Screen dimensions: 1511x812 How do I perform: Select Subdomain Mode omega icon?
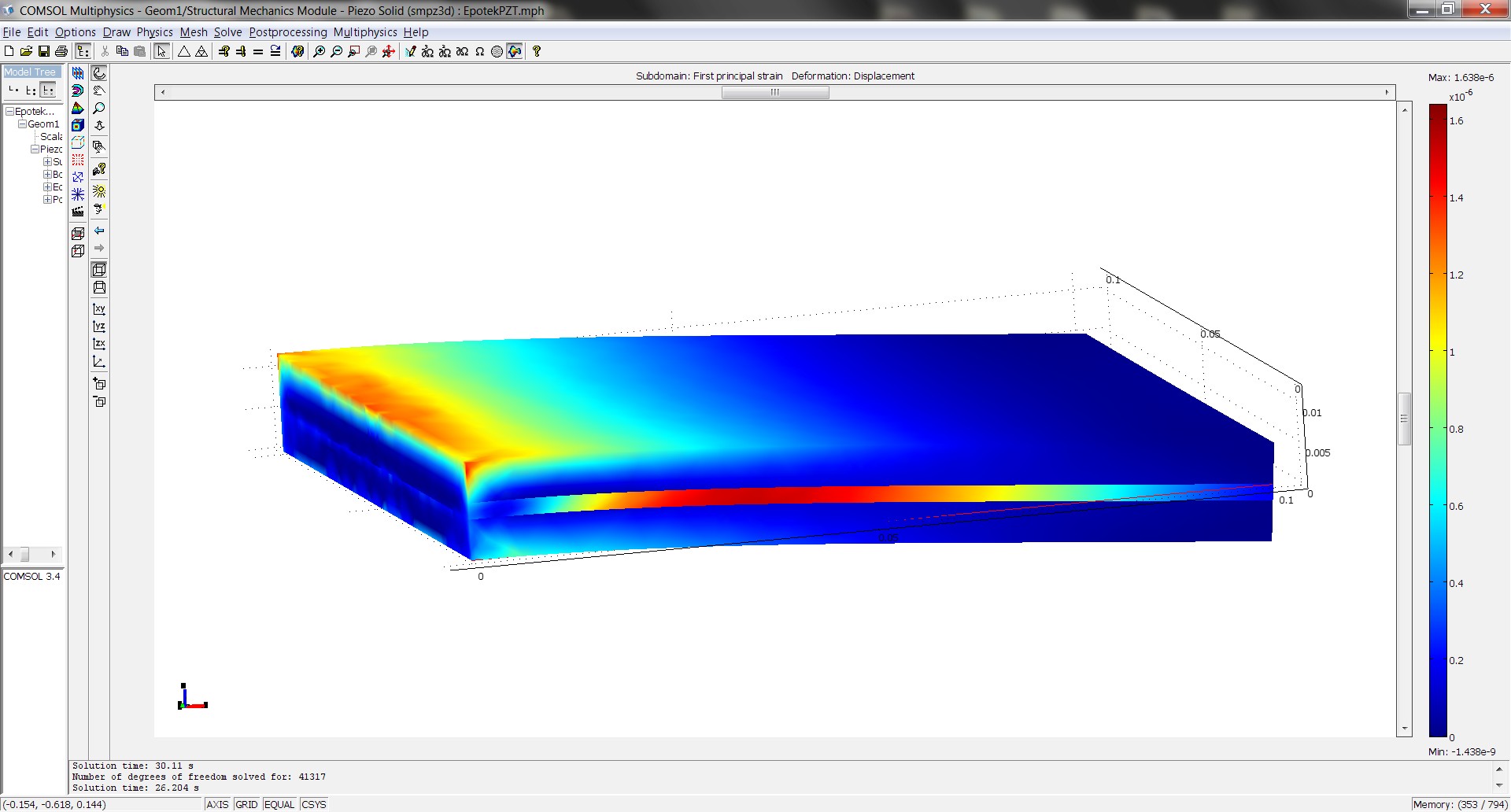coord(479,51)
